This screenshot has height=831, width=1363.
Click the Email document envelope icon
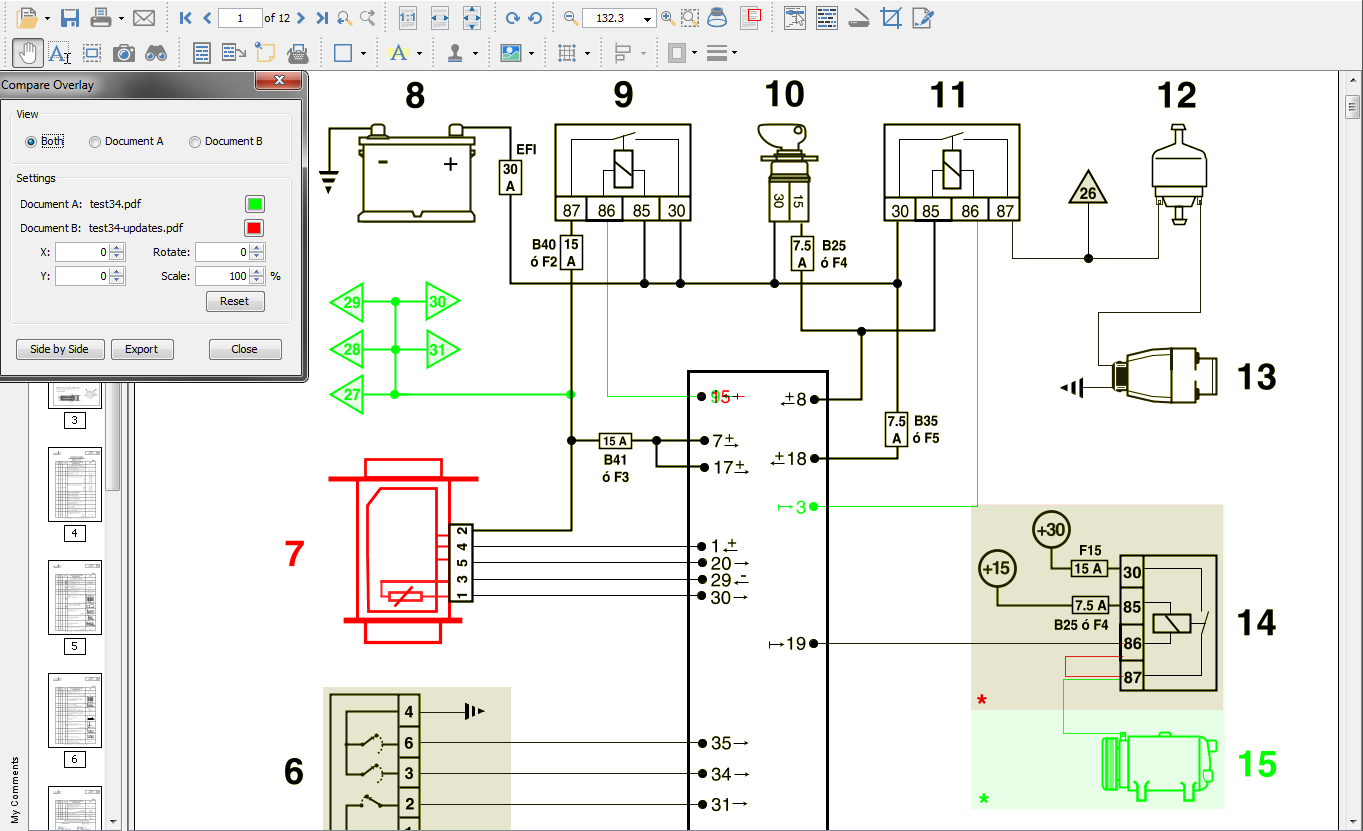tap(144, 18)
